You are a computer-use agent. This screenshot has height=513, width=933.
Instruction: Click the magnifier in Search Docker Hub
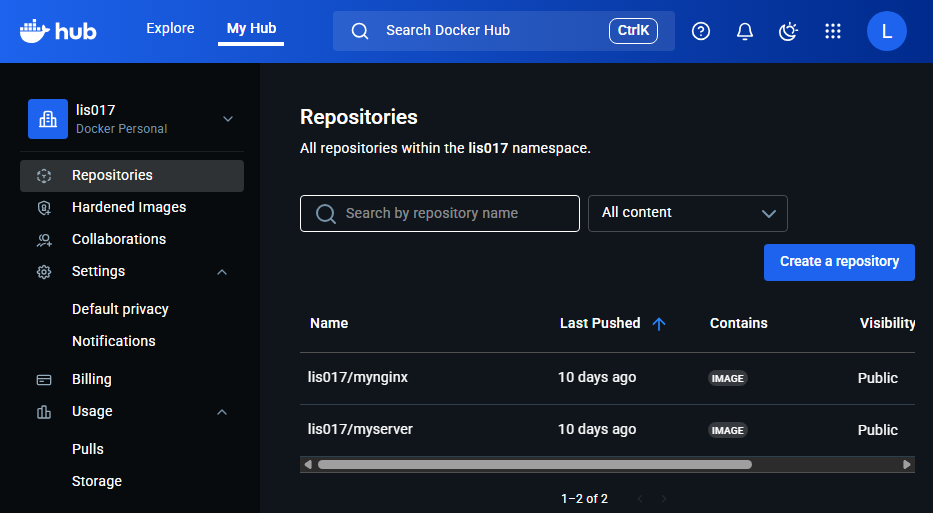(360, 31)
